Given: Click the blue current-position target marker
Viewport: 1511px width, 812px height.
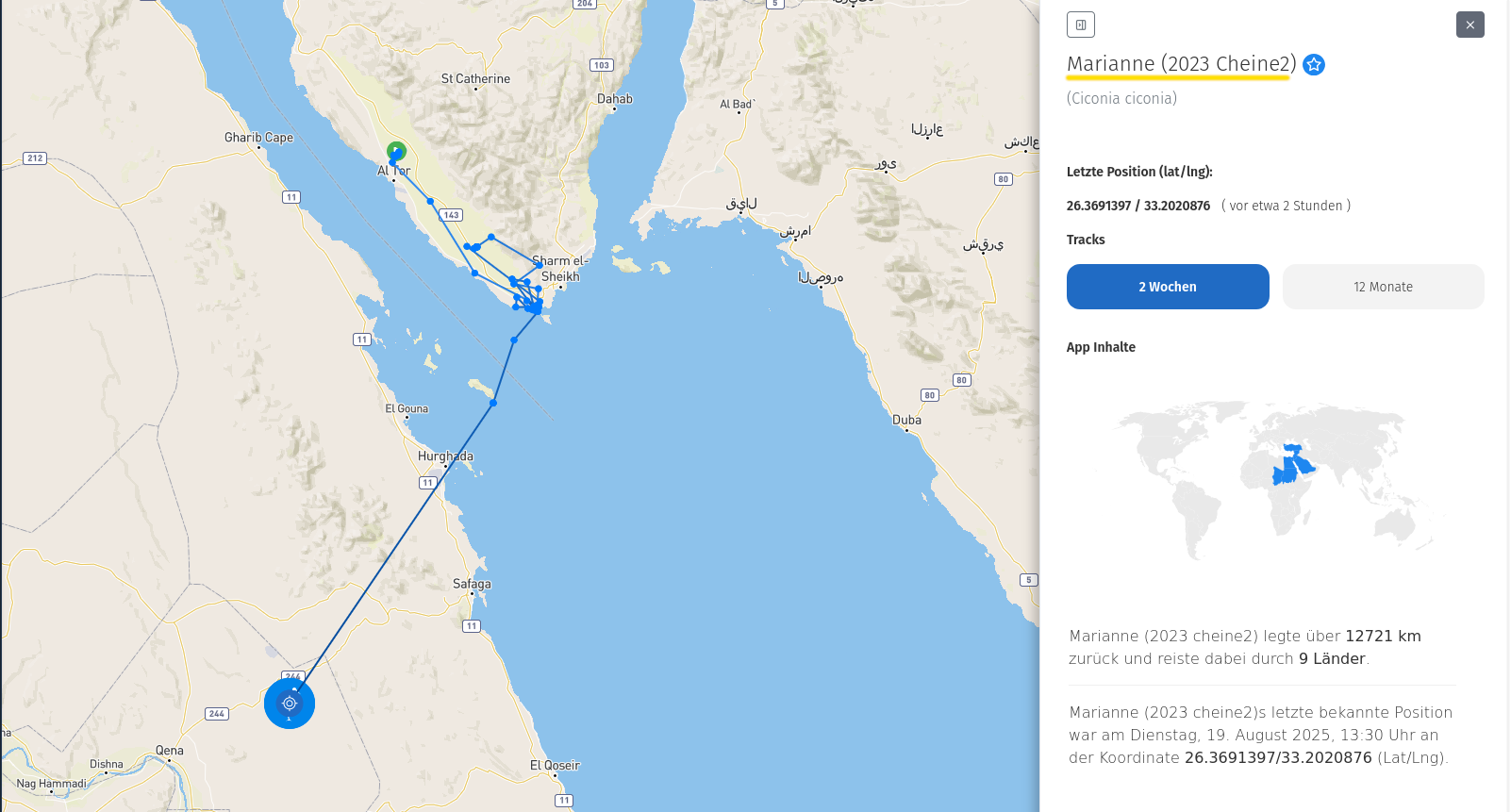Looking at the screenshot, I should point(290,704).
